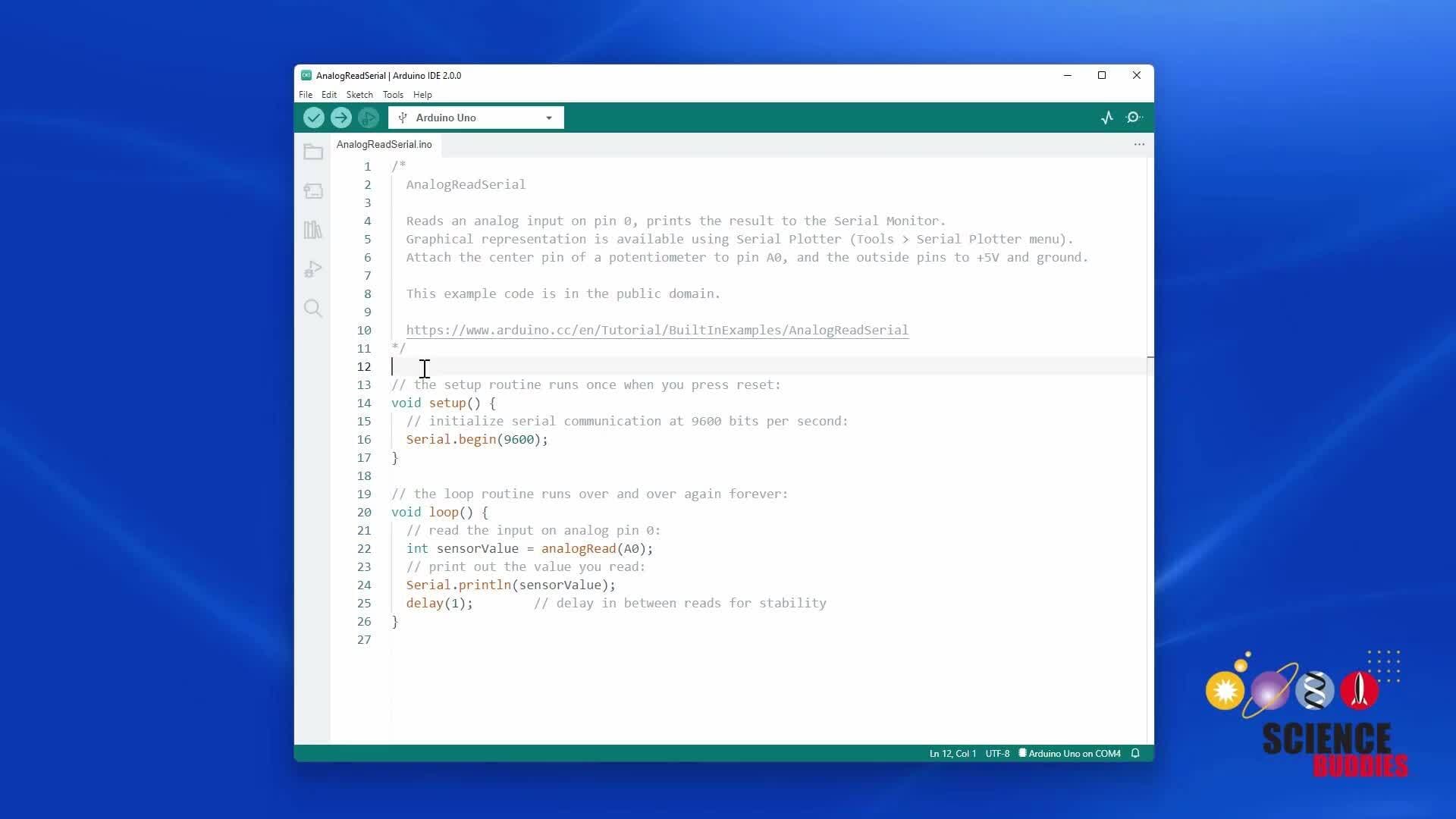
Task: Open the Library Manager sidebar panel
Action: (x=313, y=230)
